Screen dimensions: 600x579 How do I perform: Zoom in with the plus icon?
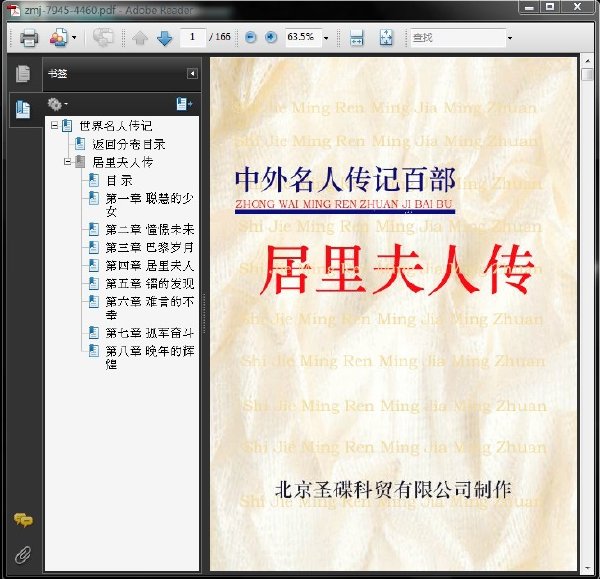(x=271, y=37)
